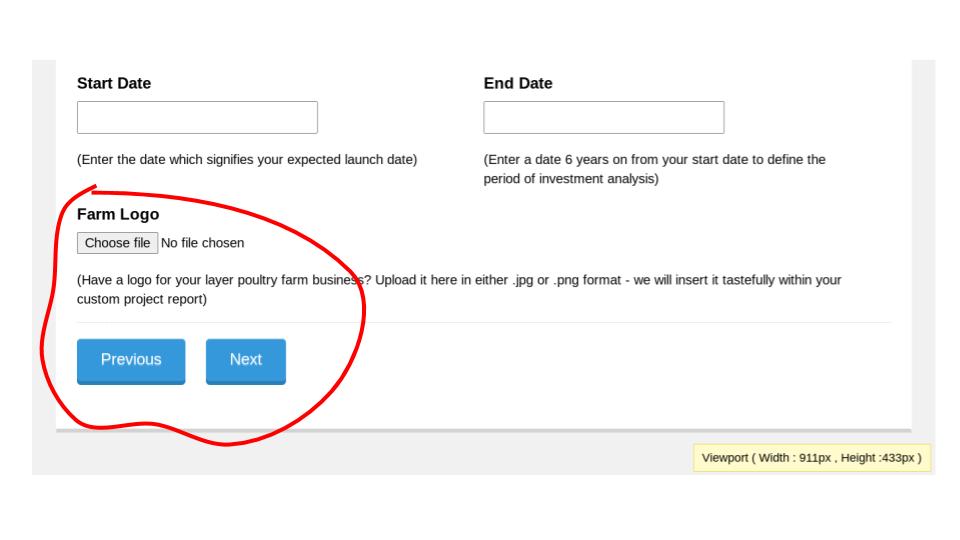Click the '.png' word in logo instructions
The height and width of the screenshot is (540, 960).
coord(566,280)
